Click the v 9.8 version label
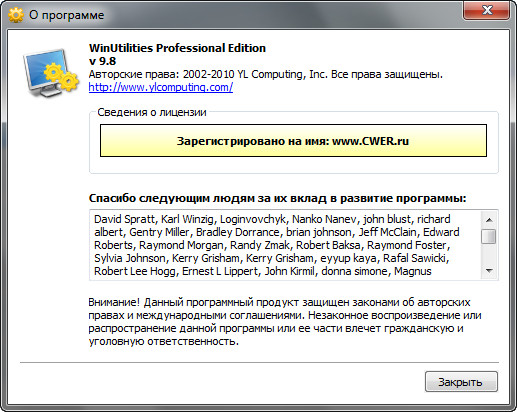 pos(102,61)
